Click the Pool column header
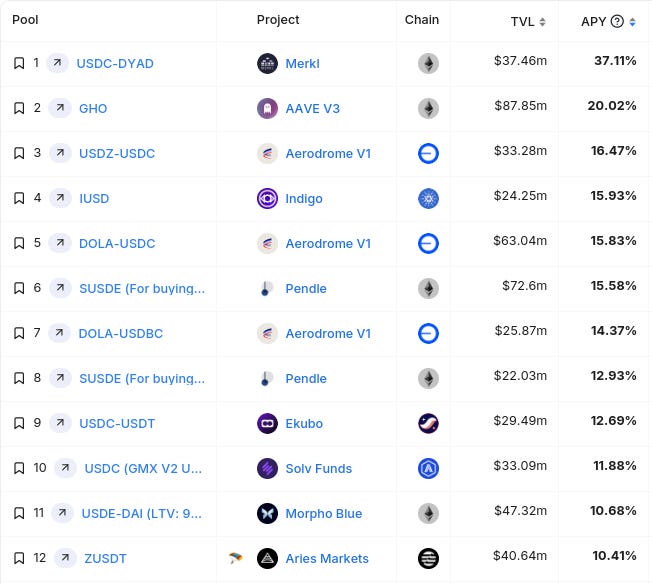The height and width of the screenshot is (584, 652). 25,20
